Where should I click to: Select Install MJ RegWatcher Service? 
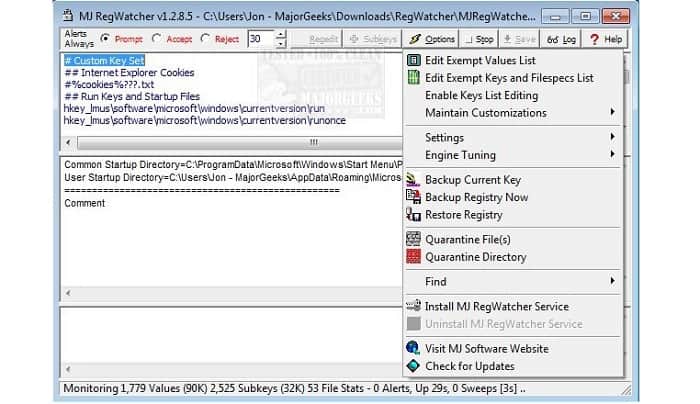tap(513, 306)
